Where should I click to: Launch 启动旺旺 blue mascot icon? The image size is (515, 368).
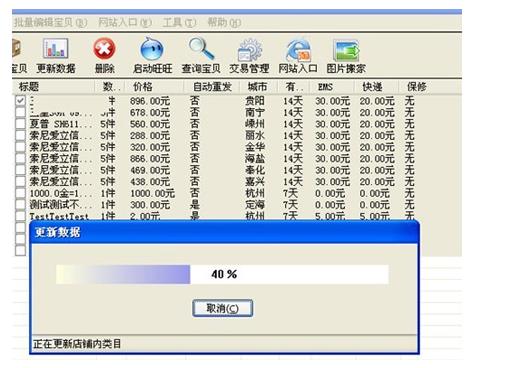click(x=152, y=49)
